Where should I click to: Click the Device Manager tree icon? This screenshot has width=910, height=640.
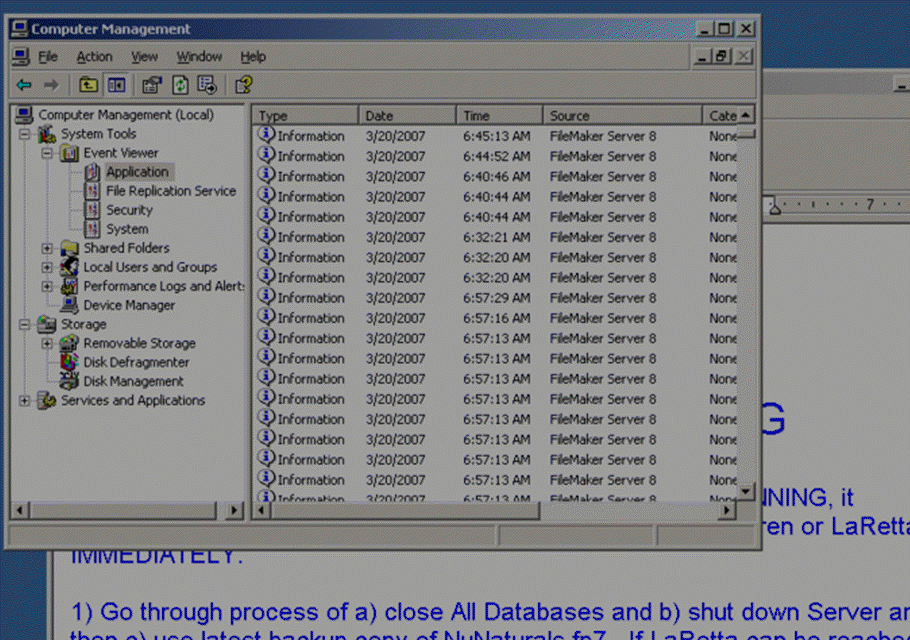70,305
